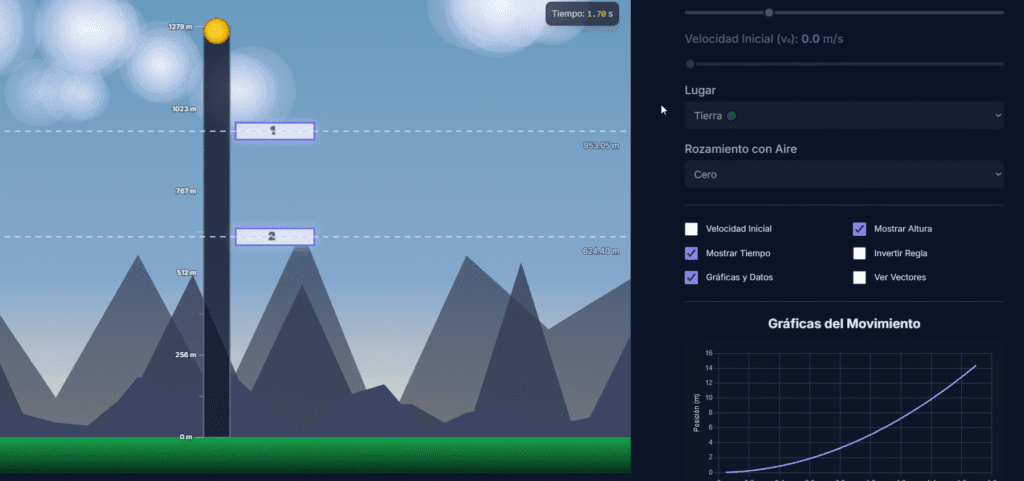The height and width of the screenshot is (481, 1024).
Task: Click the yellow ball atop the ruler
Action: pyautogui.click(x=217, y=31)
